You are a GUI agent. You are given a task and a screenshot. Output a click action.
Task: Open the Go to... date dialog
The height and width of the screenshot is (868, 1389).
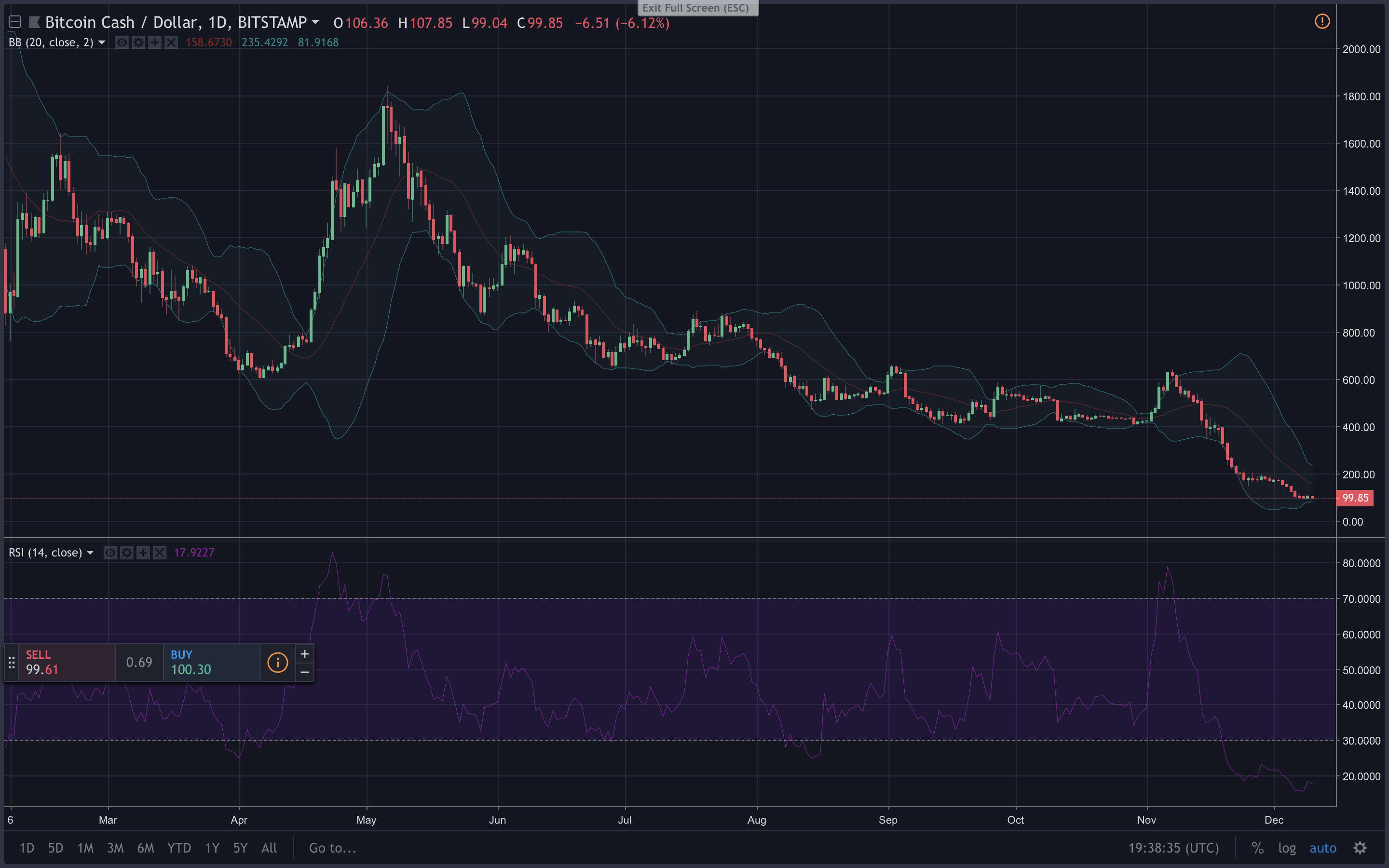coord(333,848)
